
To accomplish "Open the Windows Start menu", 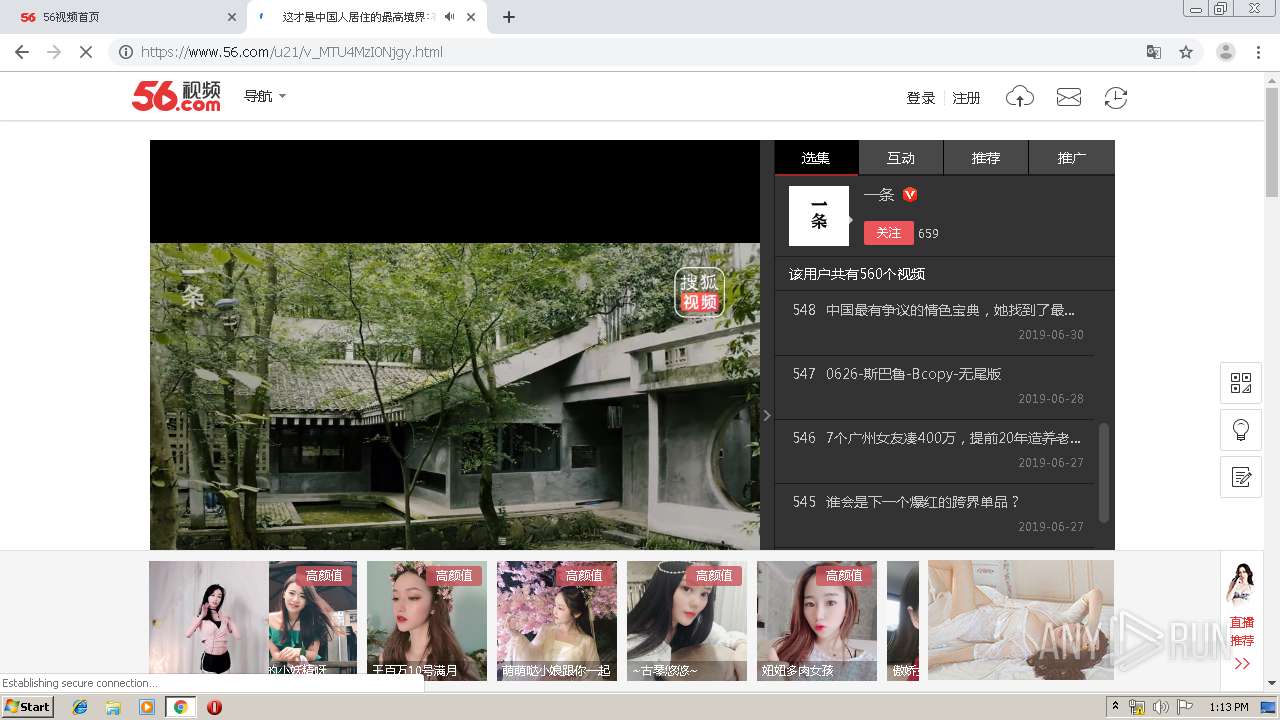I will (x=28, y=707).
